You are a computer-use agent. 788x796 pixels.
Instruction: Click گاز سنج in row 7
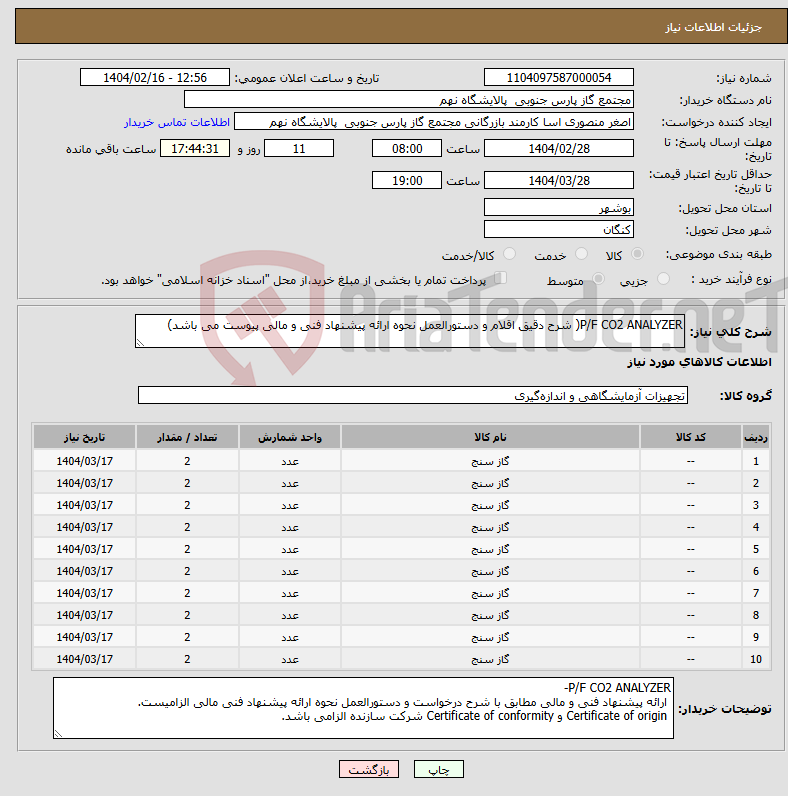[490, 593]
